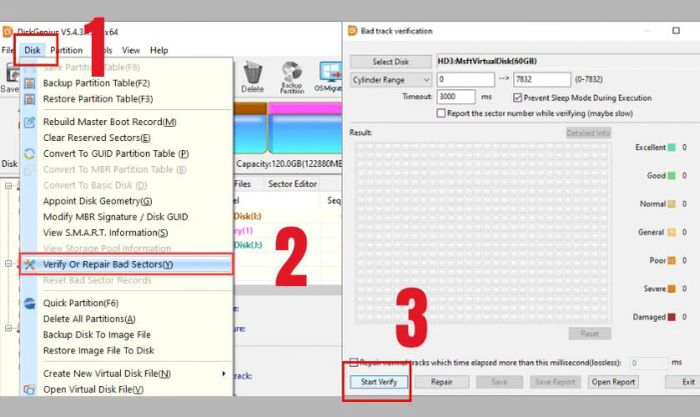Image resolution: width=700 pixels, height=417 pixels.
Task: Click the Delete trash can toolbar icon
Action: [x=253, y=77]
